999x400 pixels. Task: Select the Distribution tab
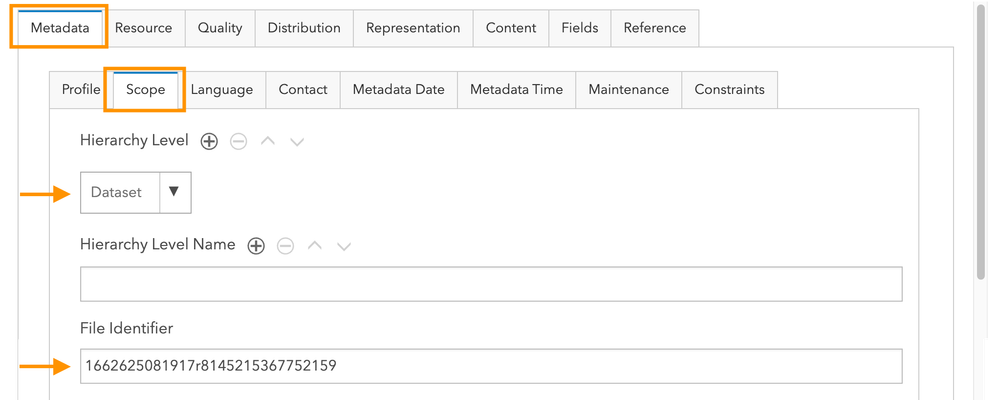tap(304, 28)
